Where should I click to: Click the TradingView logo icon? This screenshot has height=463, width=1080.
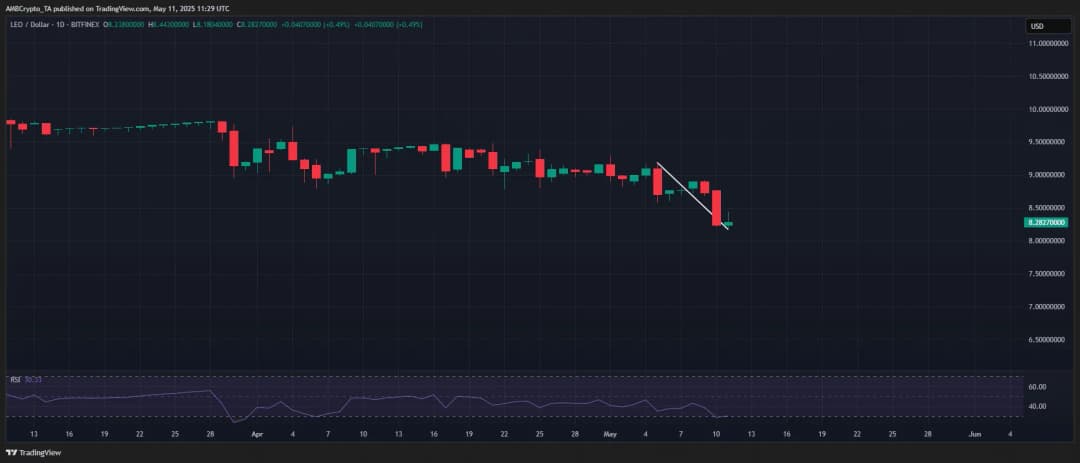tap(12, 453)
